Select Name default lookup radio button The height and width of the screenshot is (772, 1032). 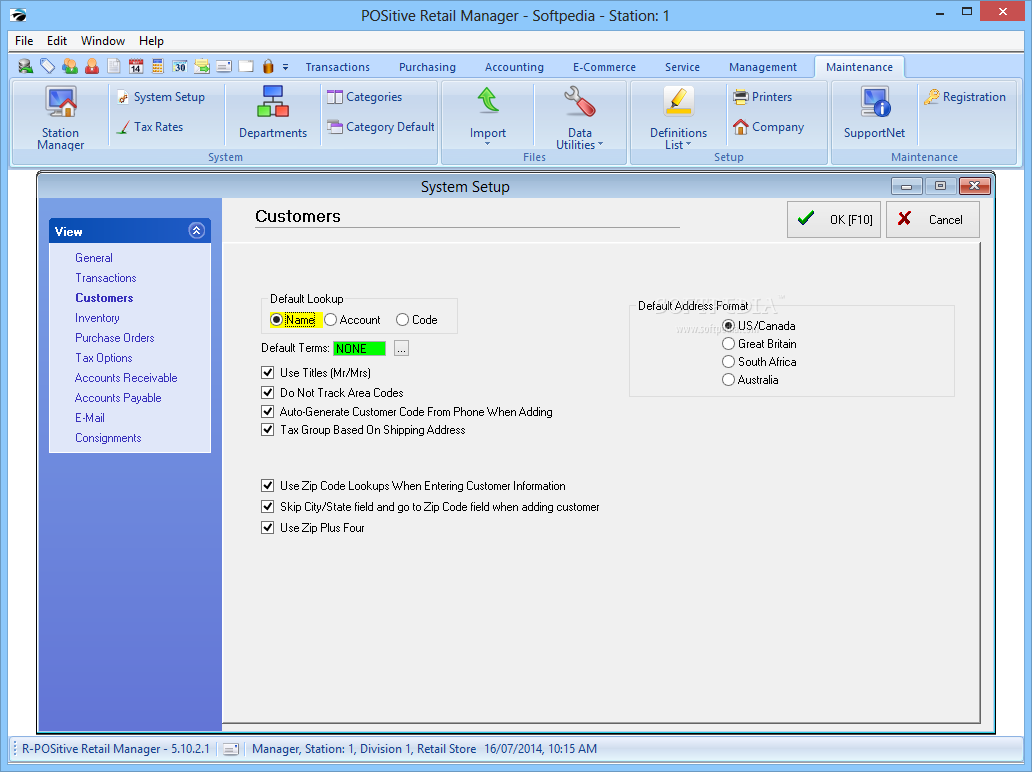click(276, 320)
